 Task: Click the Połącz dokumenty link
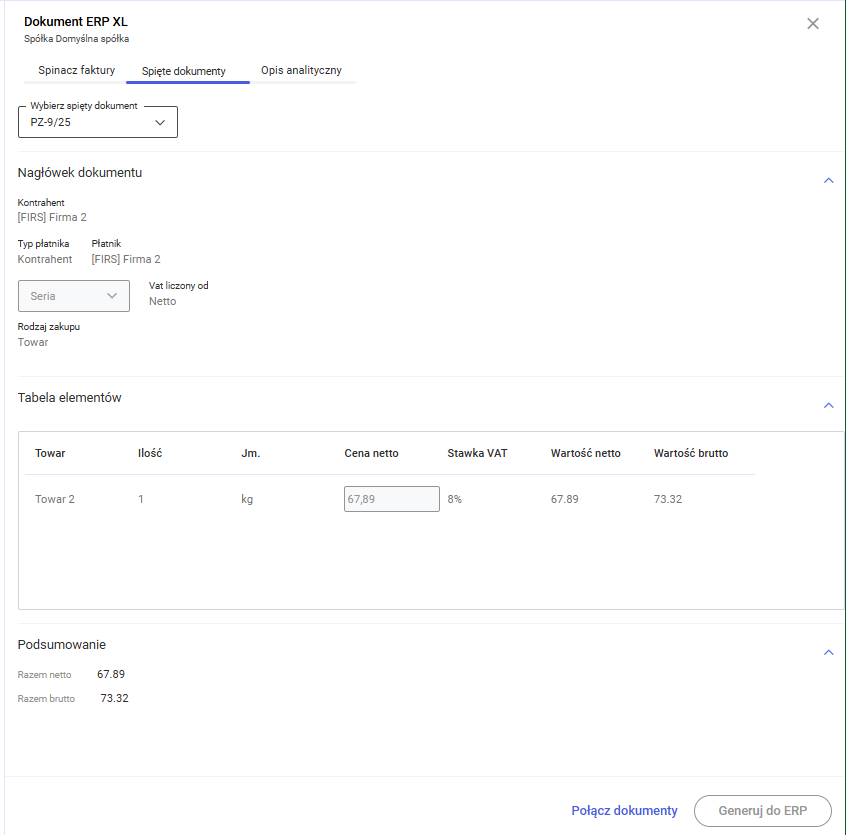624,811
